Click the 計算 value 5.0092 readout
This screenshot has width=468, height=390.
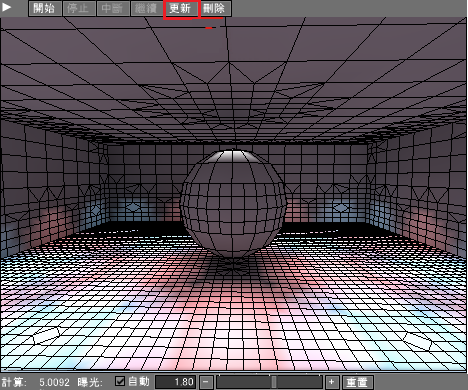click(54, 382)
